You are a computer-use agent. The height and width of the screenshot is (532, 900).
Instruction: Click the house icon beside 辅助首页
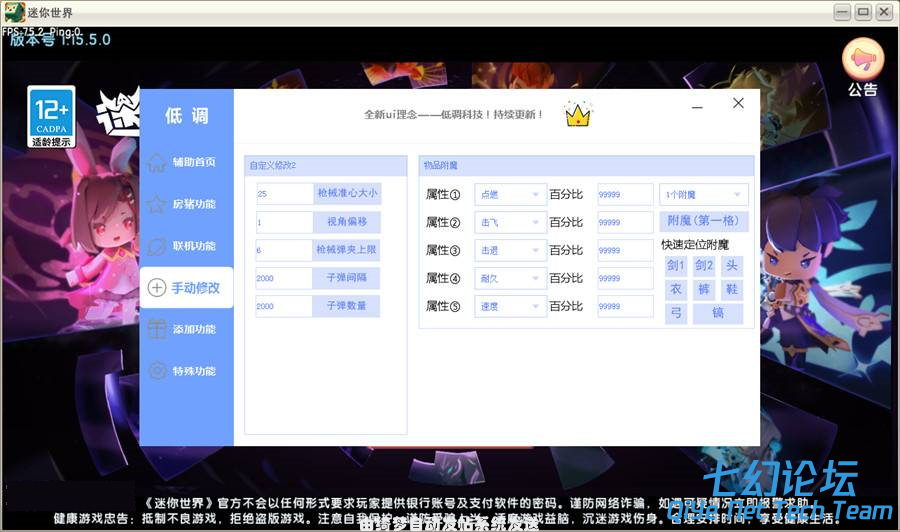tap(156, 162)
